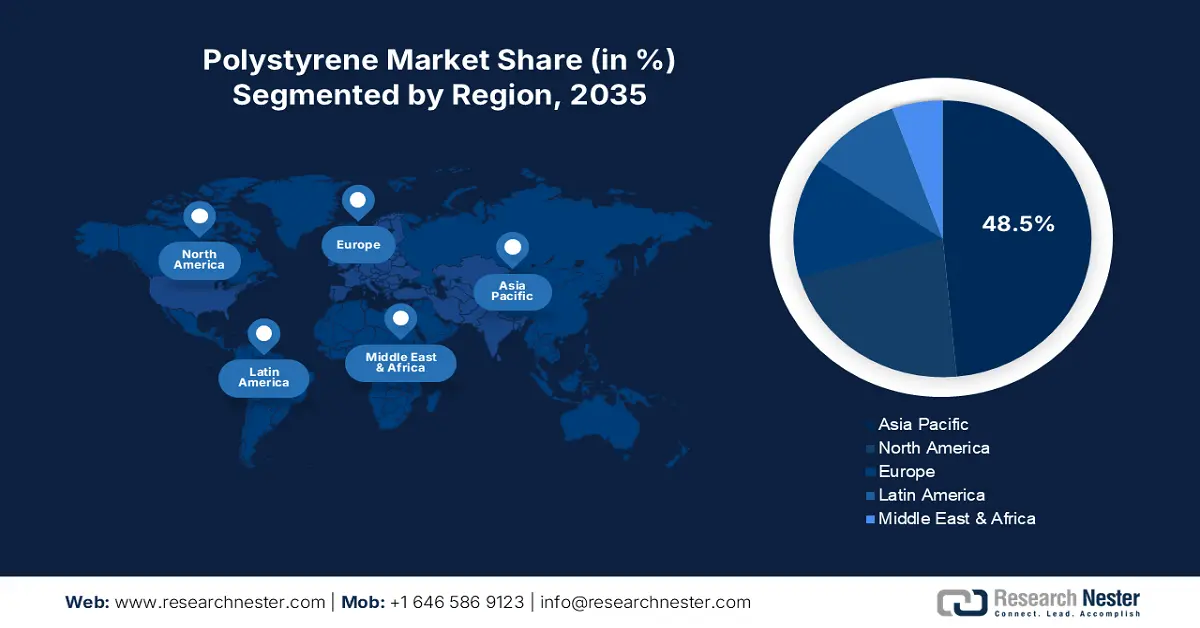The width and height of the screenshot is (1200, 628).
Task: Click the Middle East & Africa legend entry
Action: (951, 518)
